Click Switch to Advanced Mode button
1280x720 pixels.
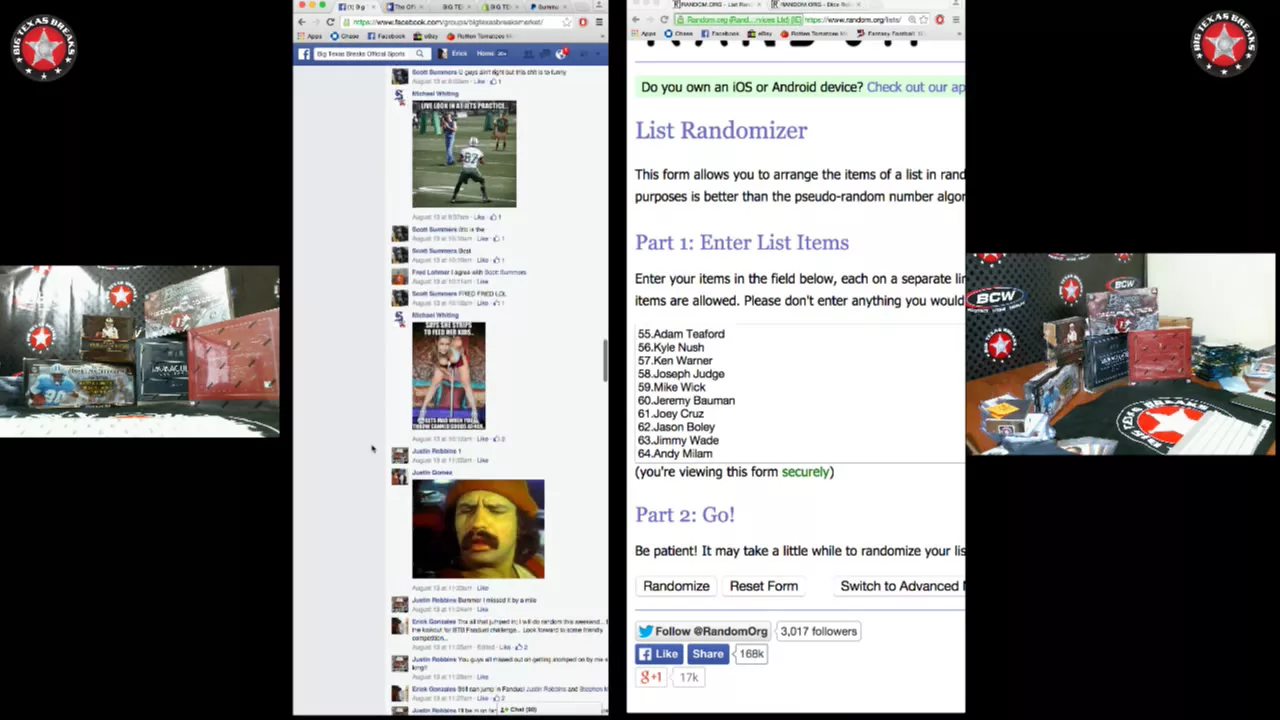900,586
